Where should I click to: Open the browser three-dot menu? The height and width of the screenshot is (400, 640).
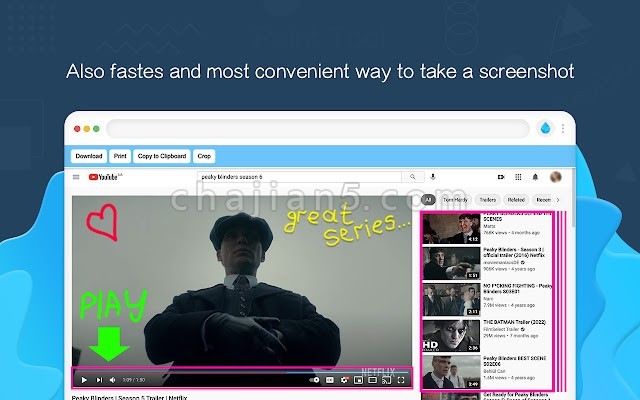[563, 129]
